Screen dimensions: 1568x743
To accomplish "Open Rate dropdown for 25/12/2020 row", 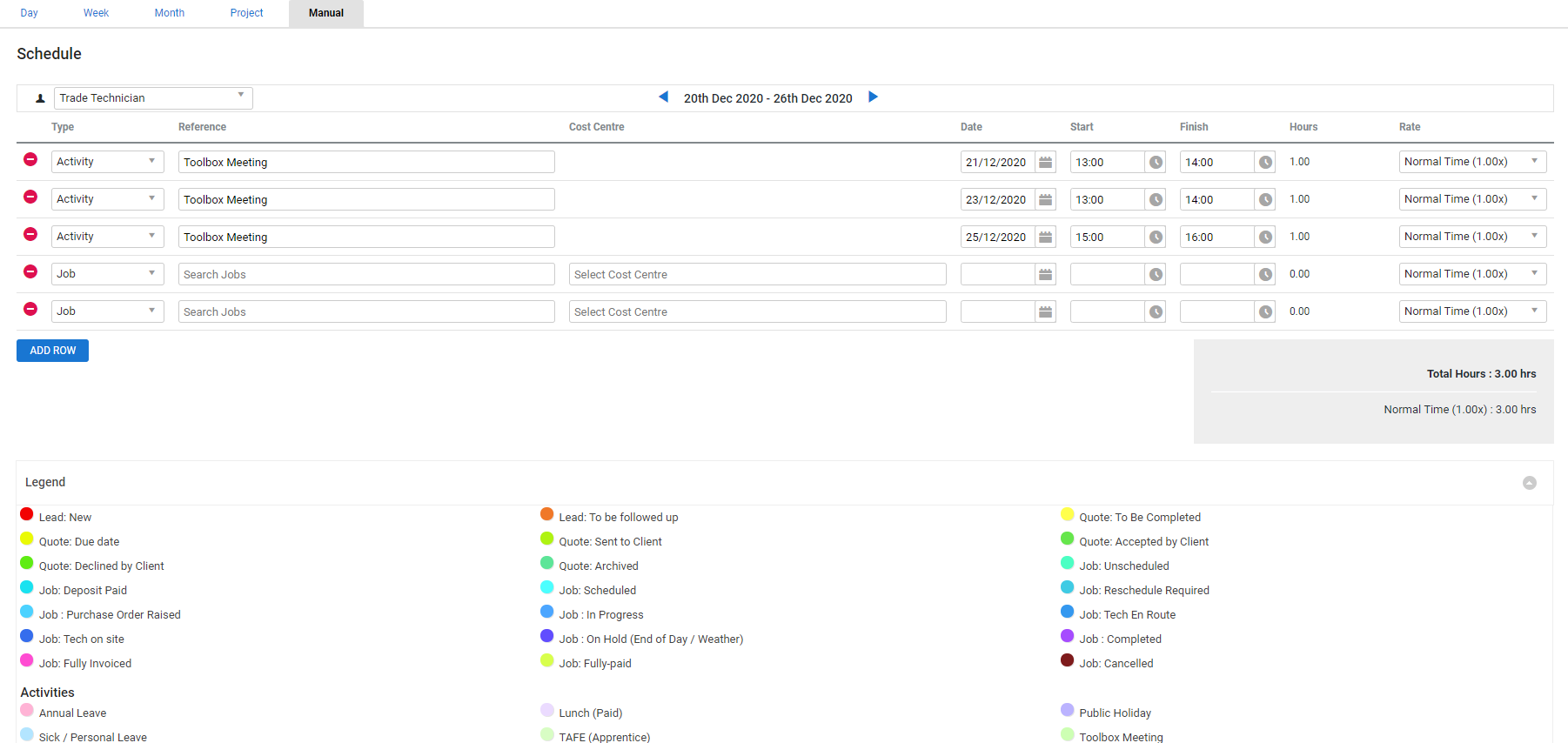I will point(1472,237).
